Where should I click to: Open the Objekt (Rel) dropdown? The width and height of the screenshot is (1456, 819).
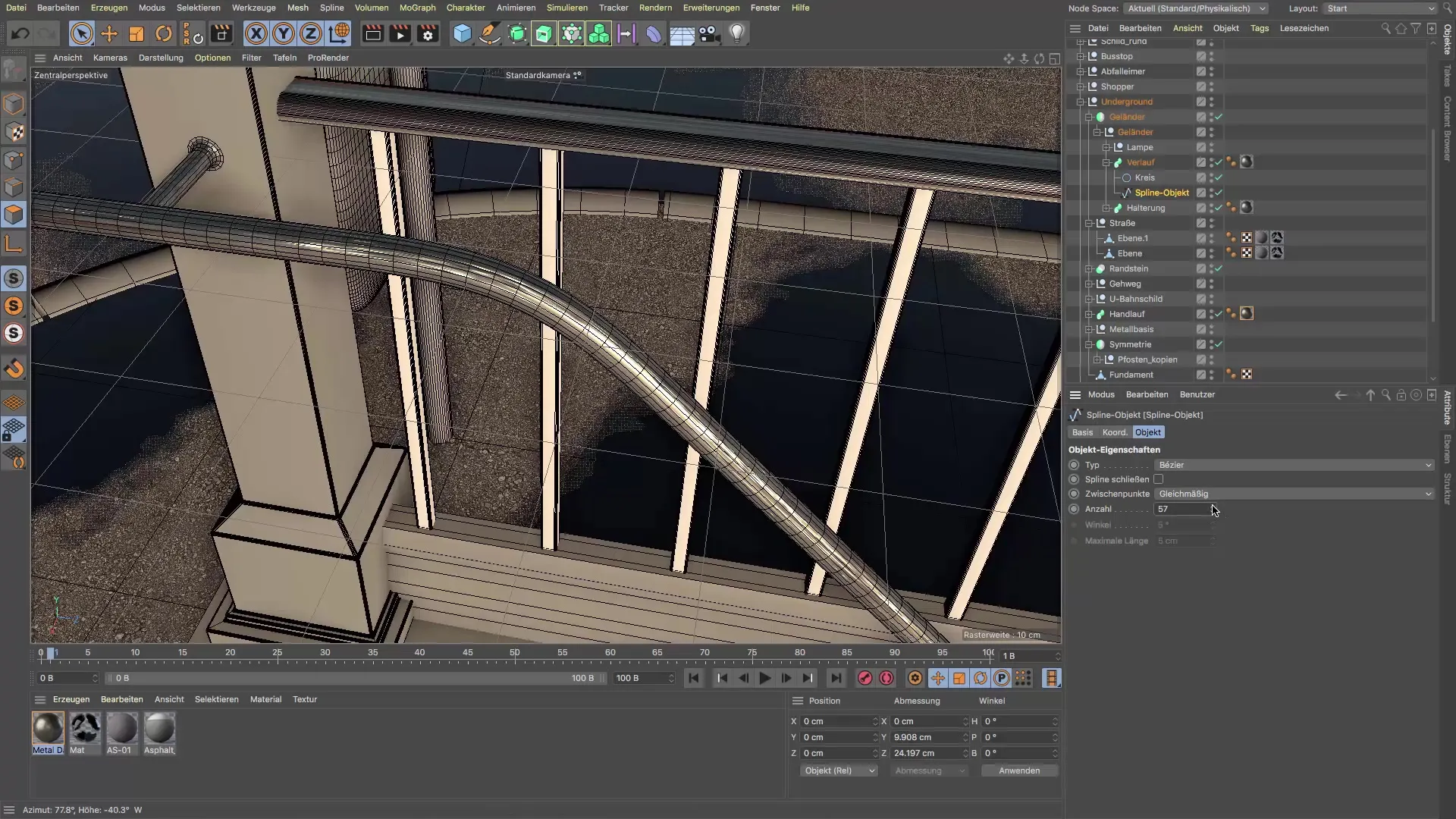click(839, 770)
